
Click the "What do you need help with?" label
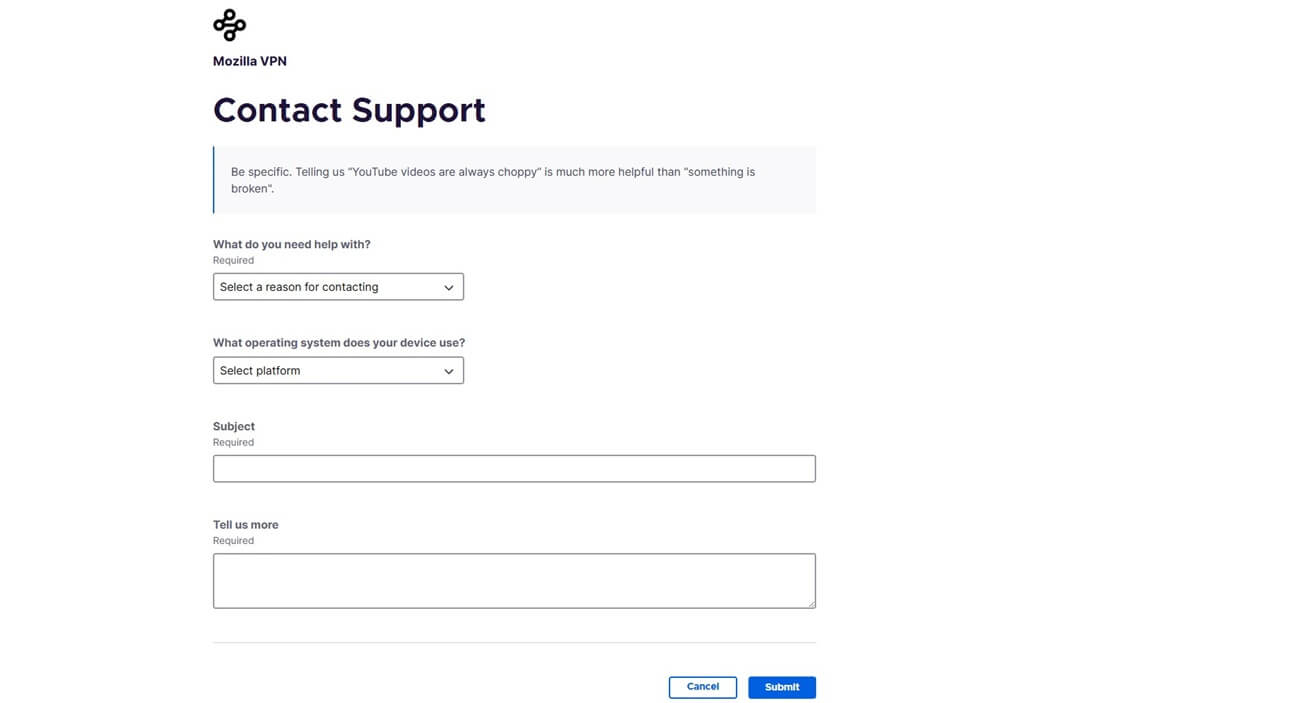[x=291, y=244]
